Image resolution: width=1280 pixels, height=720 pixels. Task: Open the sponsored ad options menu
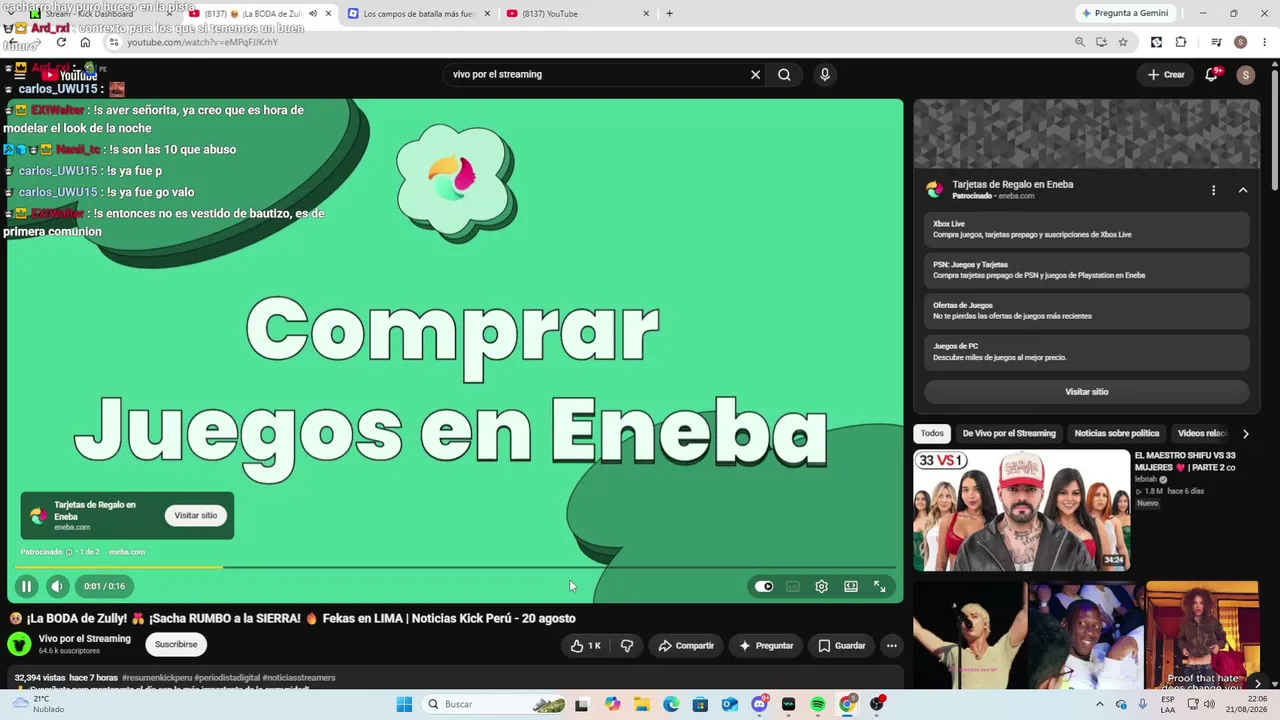(1214, 190)
